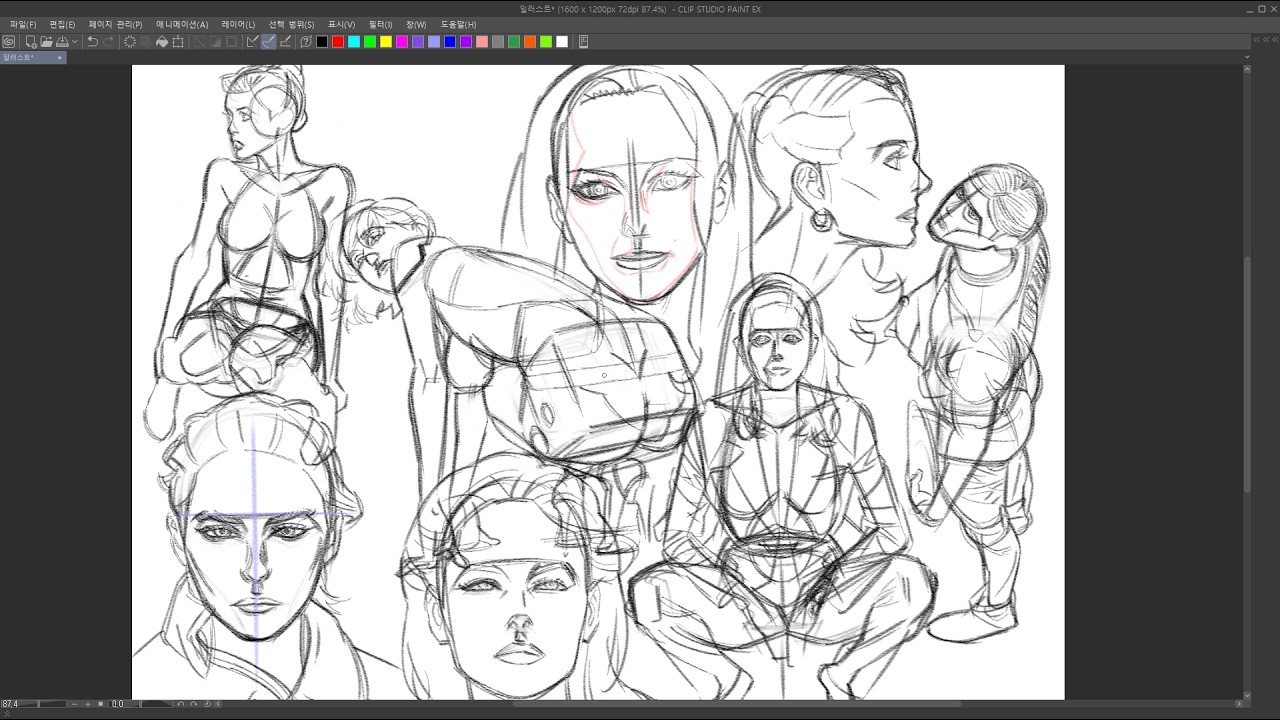Open the 레이어(L) menu
Viewport: 1280px width, 720px height.
click(x=238, y=24)
